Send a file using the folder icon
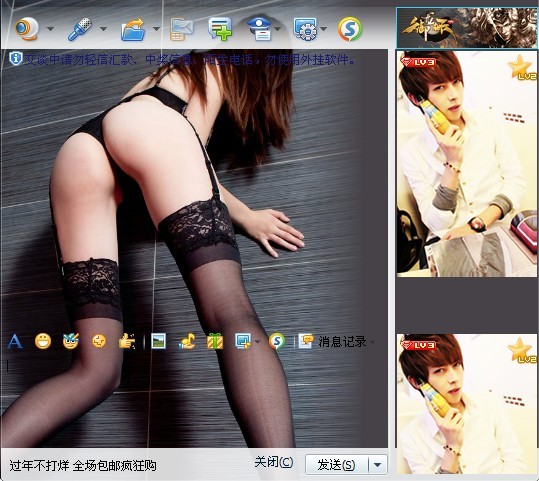The width and height of the screenshot is (539, 481). [133, 30]
